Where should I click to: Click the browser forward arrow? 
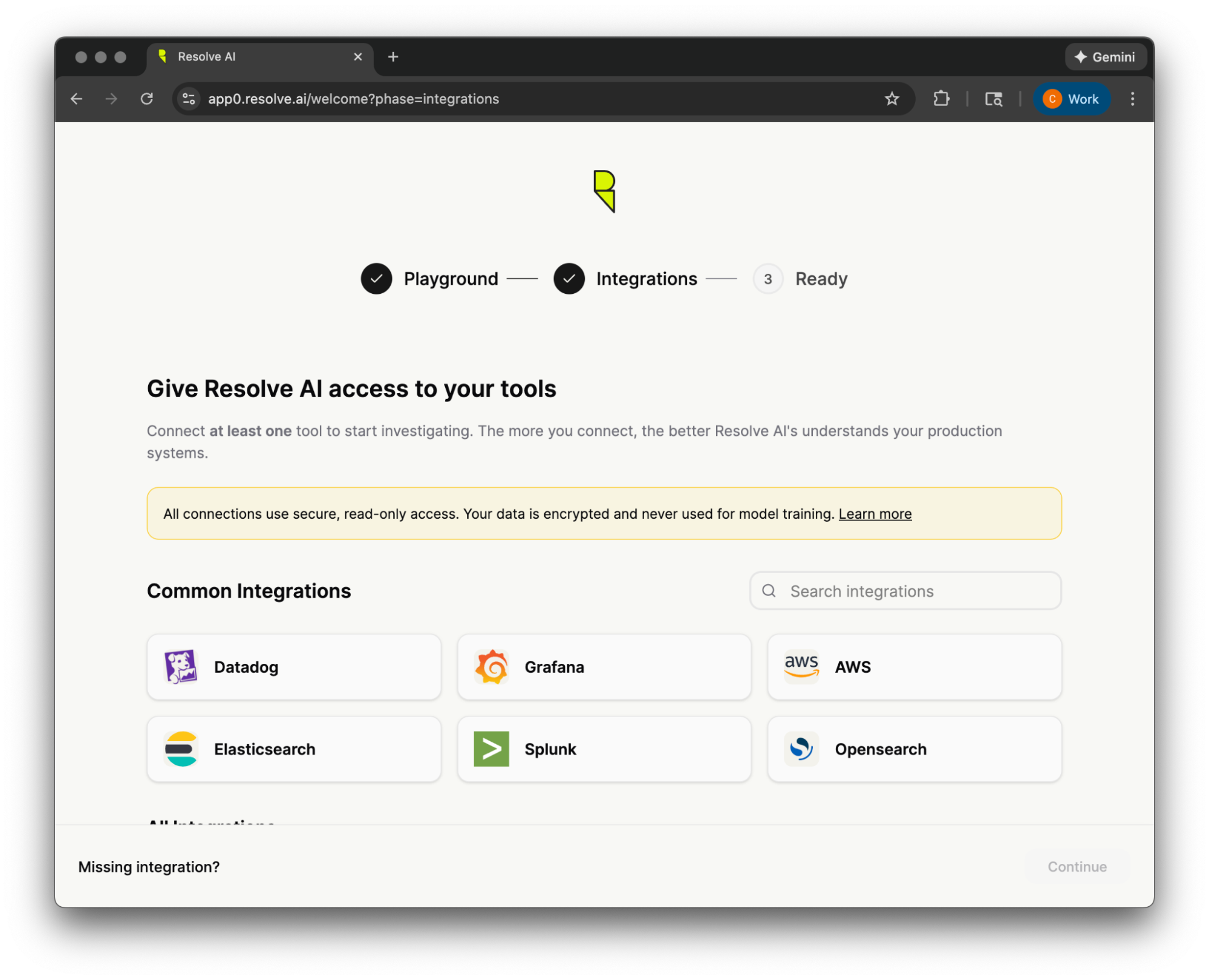click(x=111, y=99)
